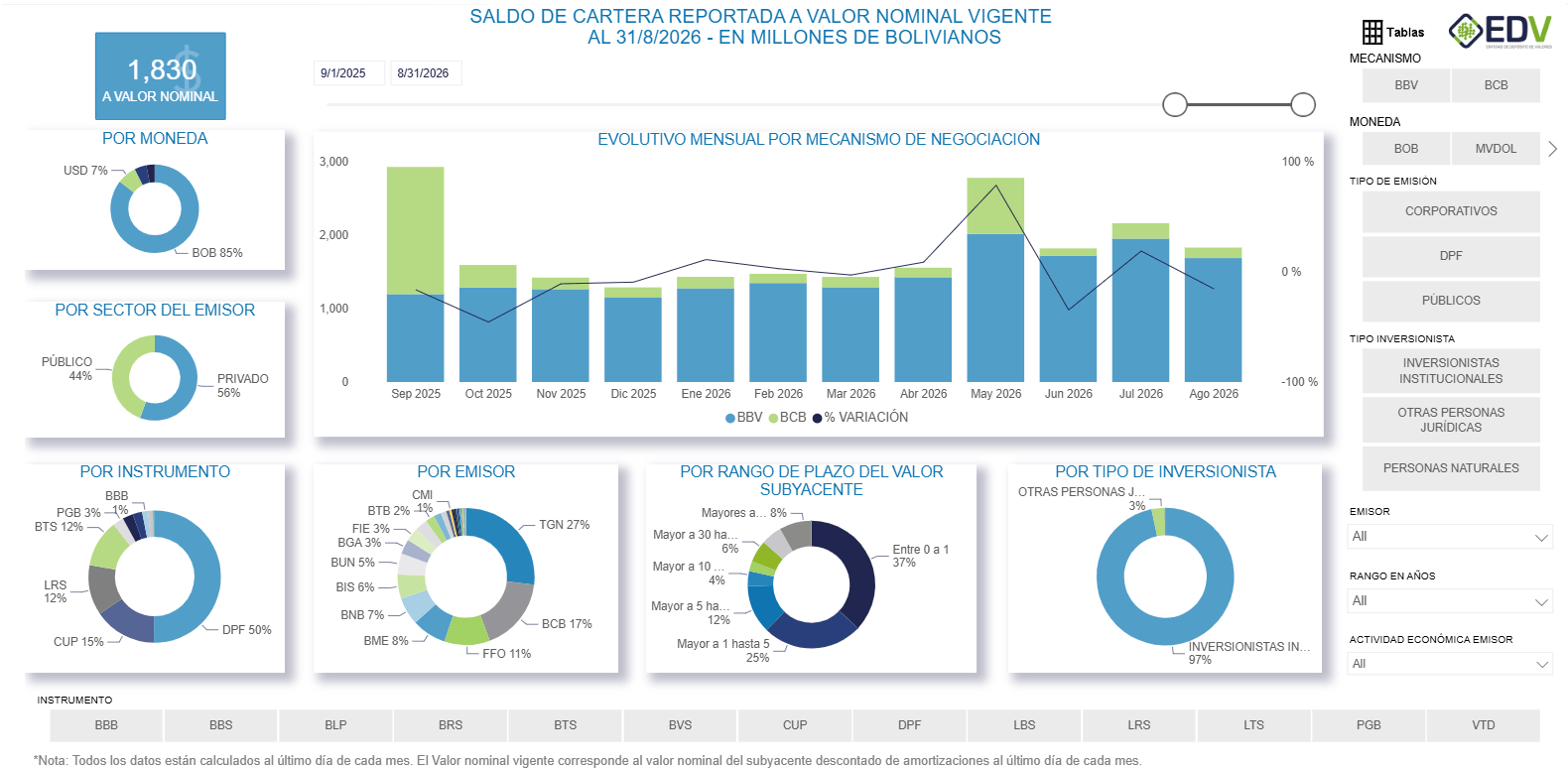Select the May 2026 bar label
The image size is (1568, 769).
(x=995, y=394)
